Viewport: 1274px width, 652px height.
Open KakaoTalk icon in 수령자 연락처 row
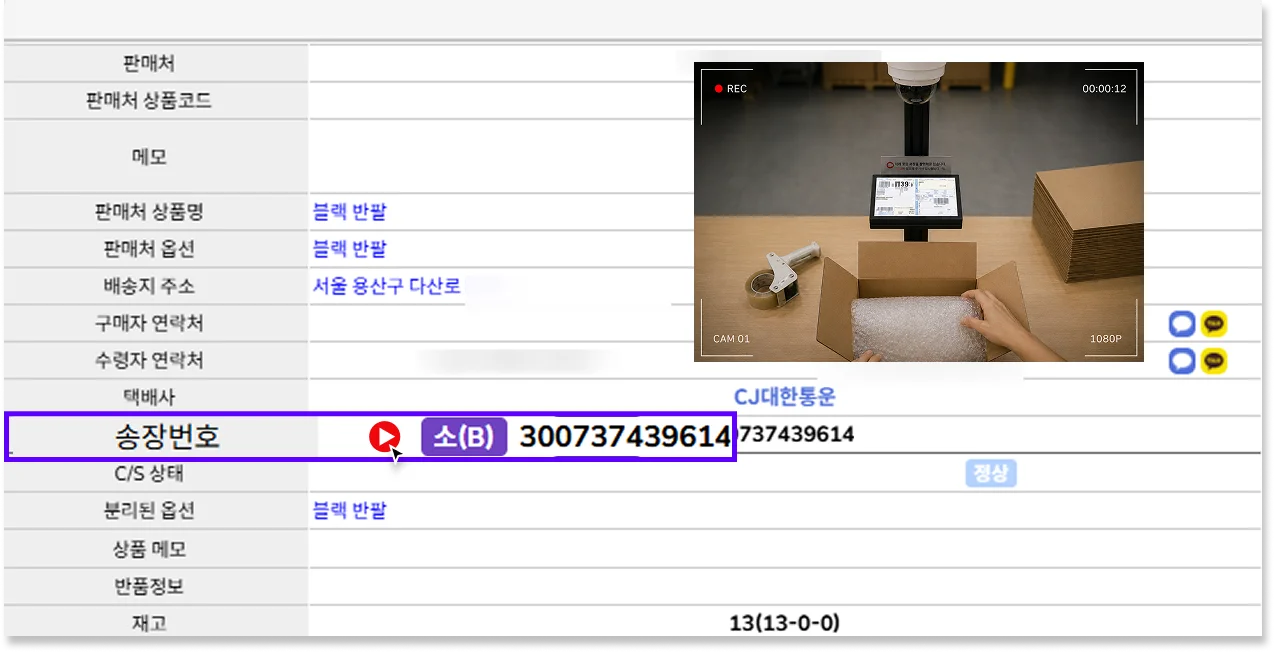(1214, 361)
